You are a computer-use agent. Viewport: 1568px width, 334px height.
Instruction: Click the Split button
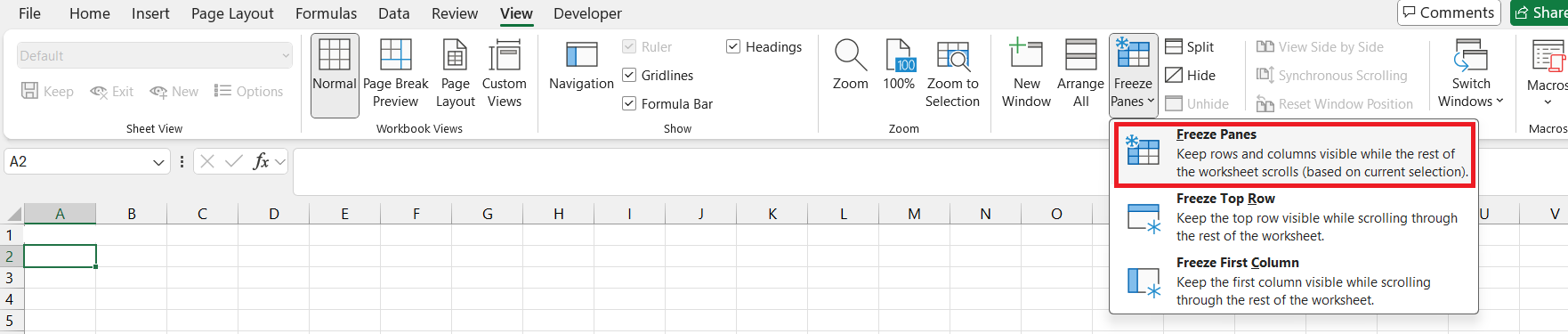(1190, 47)
